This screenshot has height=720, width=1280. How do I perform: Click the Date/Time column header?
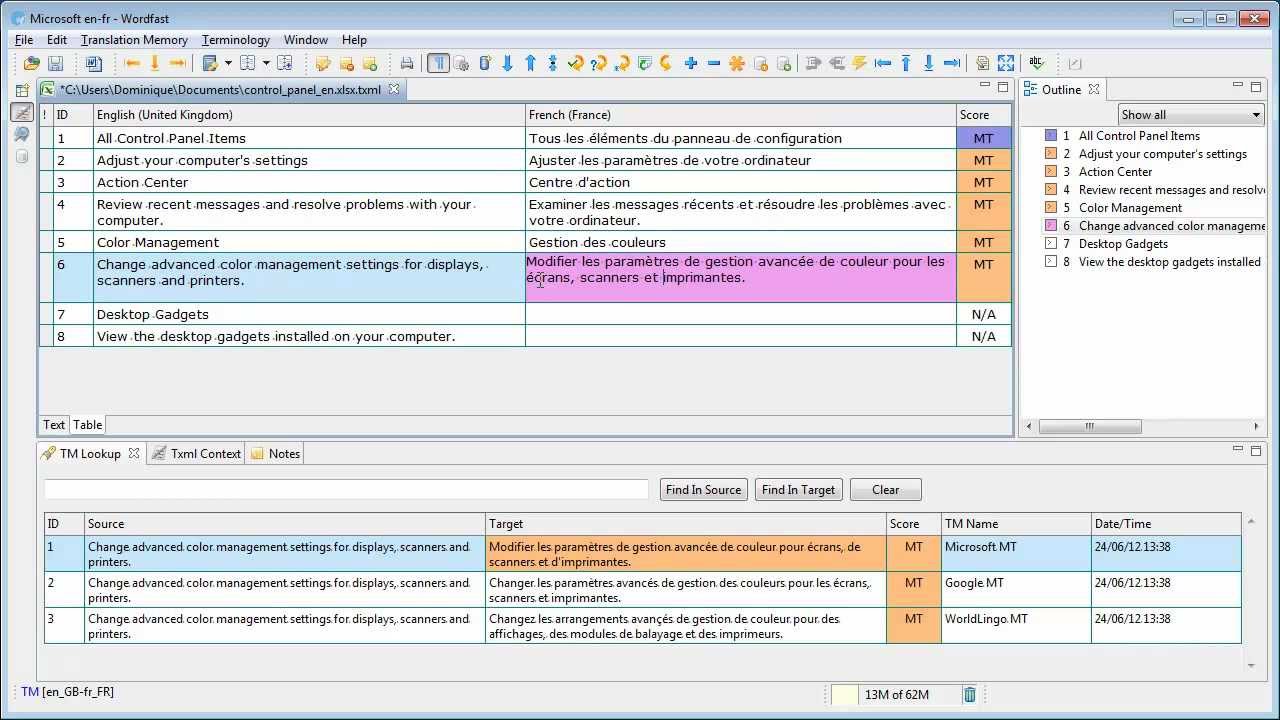[1166, 524]
